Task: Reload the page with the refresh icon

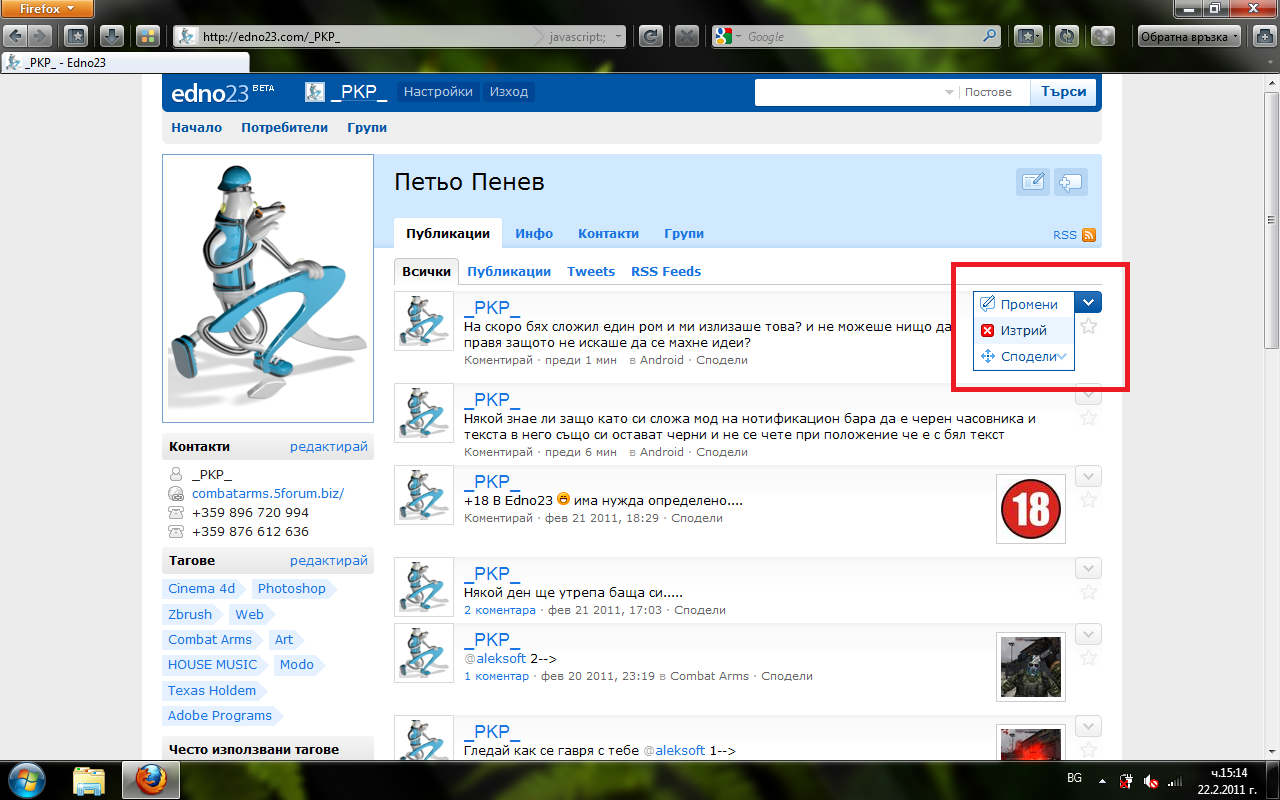Action: click(651, 37)
